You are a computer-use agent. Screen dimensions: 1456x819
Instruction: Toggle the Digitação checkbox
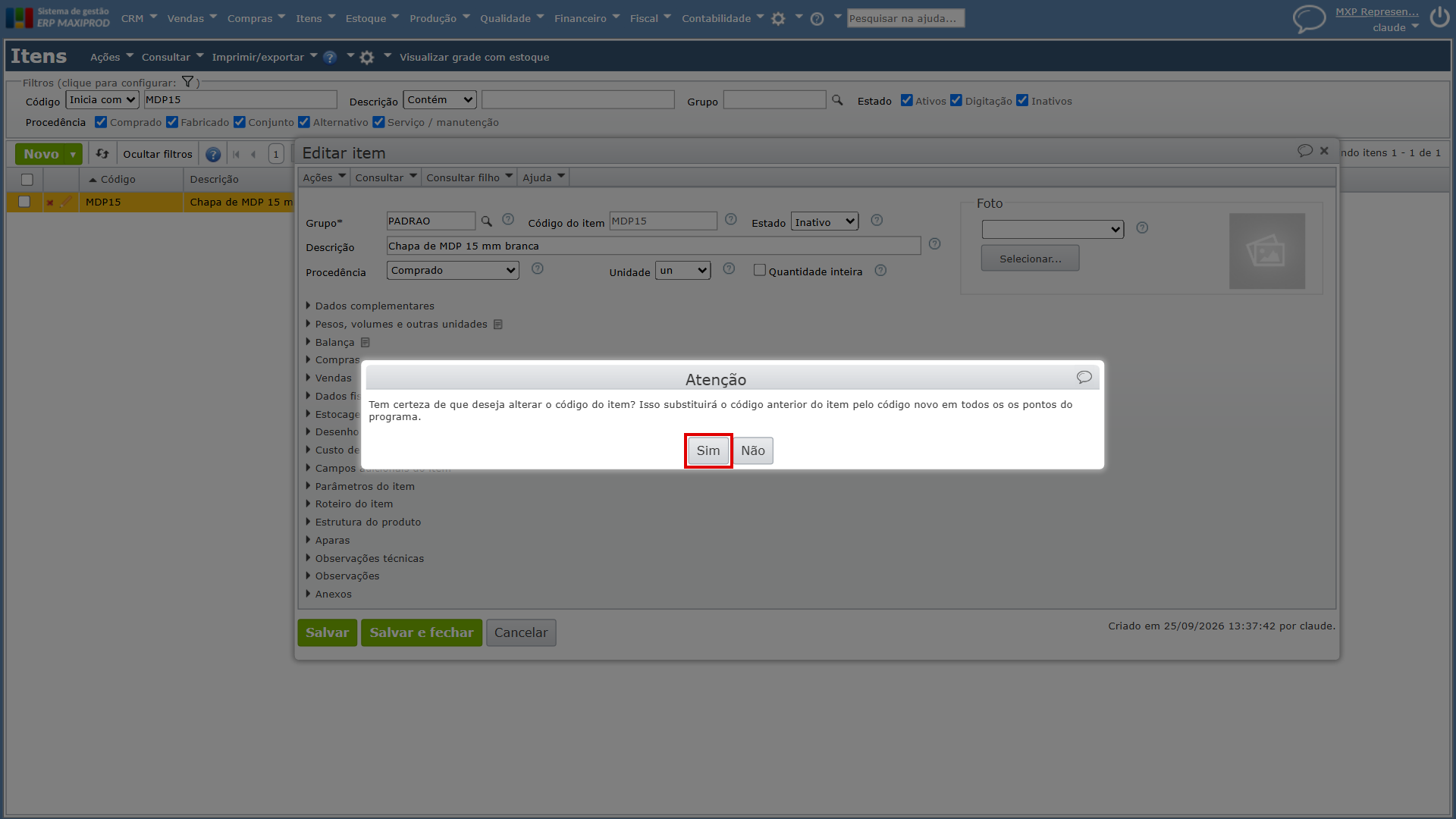click(955, 100)
